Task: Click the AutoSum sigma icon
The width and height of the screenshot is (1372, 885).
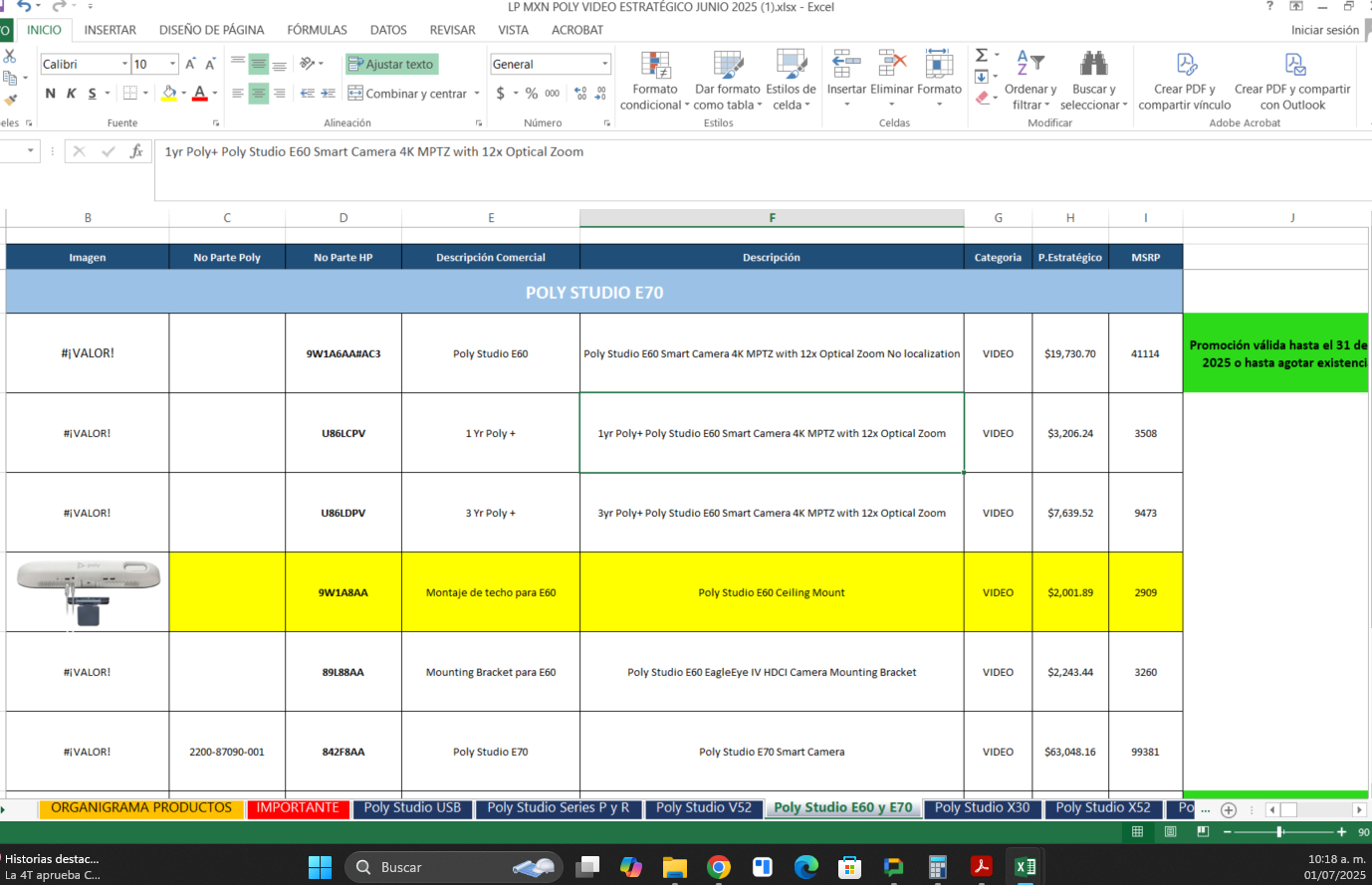Action: (x=982, y=55)
